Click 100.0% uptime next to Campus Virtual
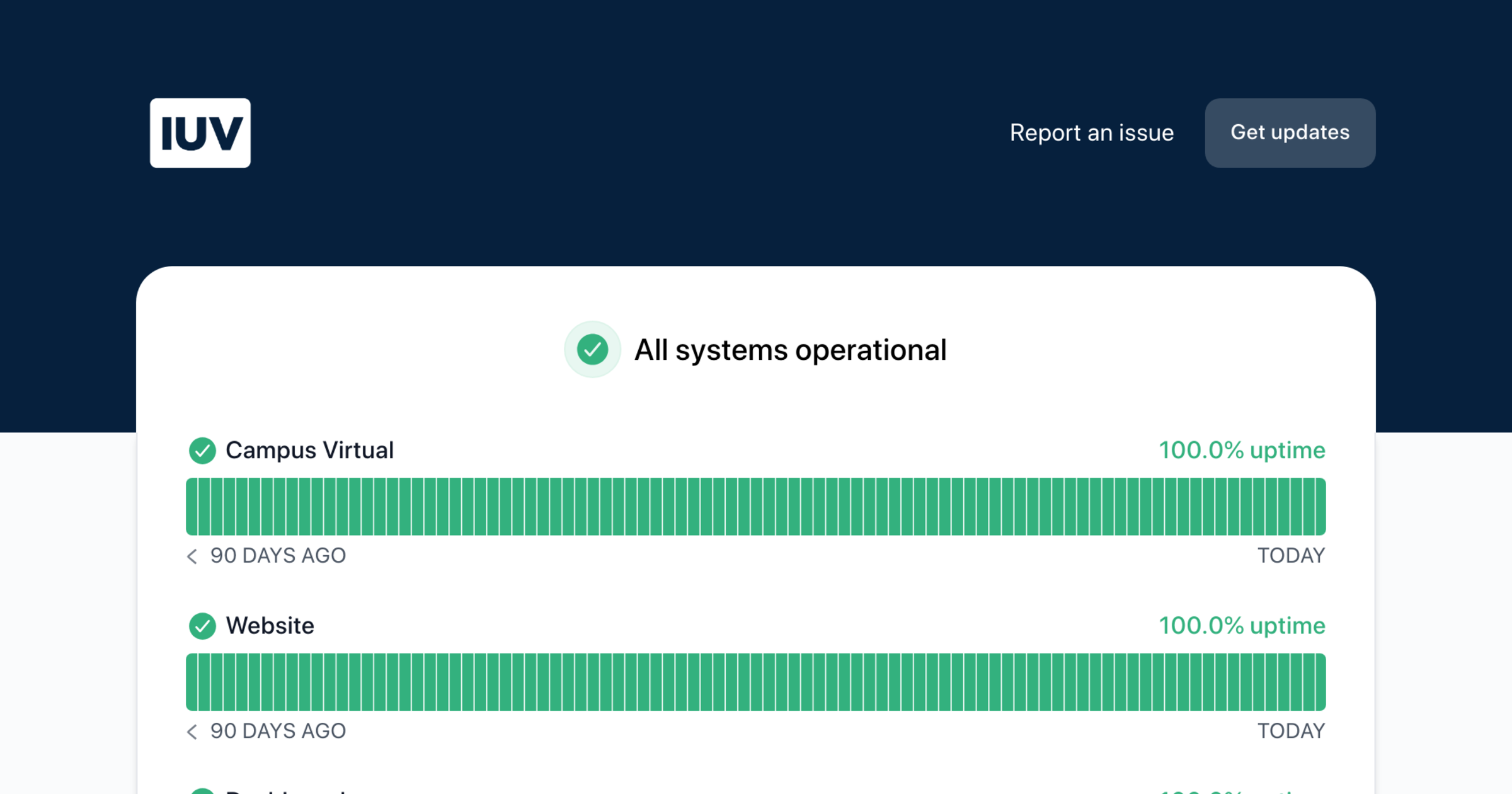 click(1241, 450)
